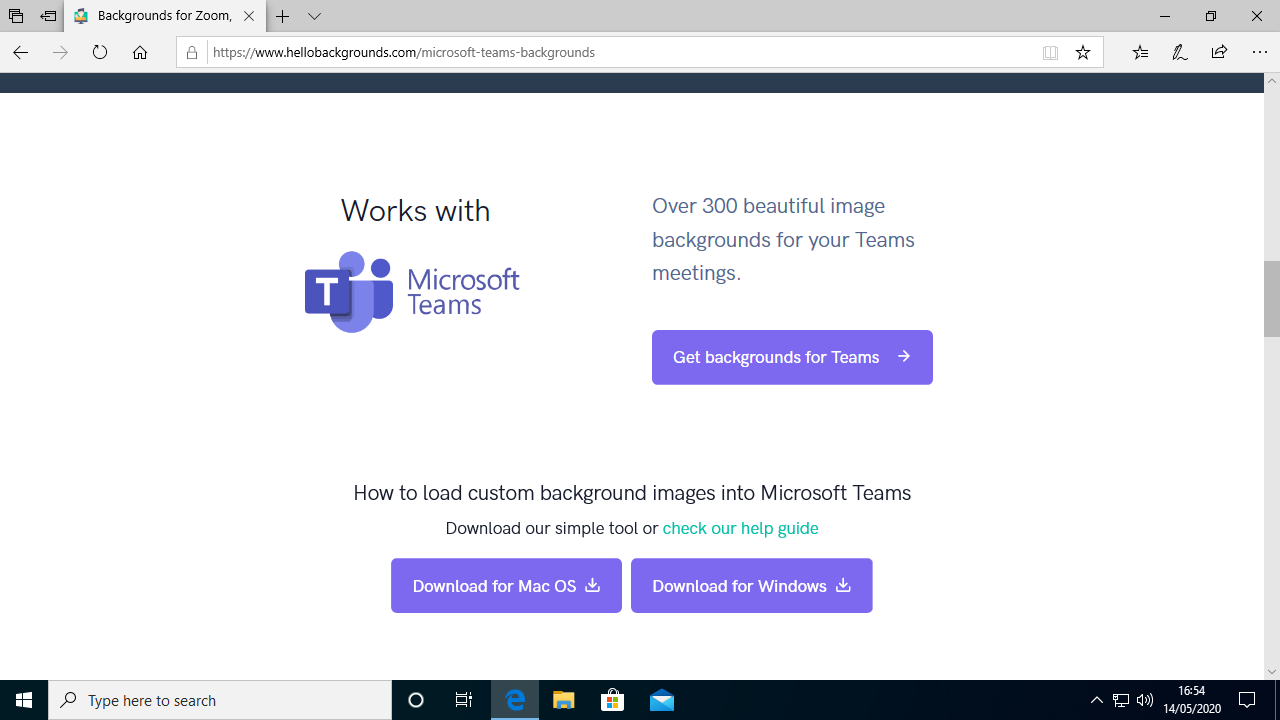Share this page icon
This screenshot has height=720, width=1280.
coord(1219,53)
